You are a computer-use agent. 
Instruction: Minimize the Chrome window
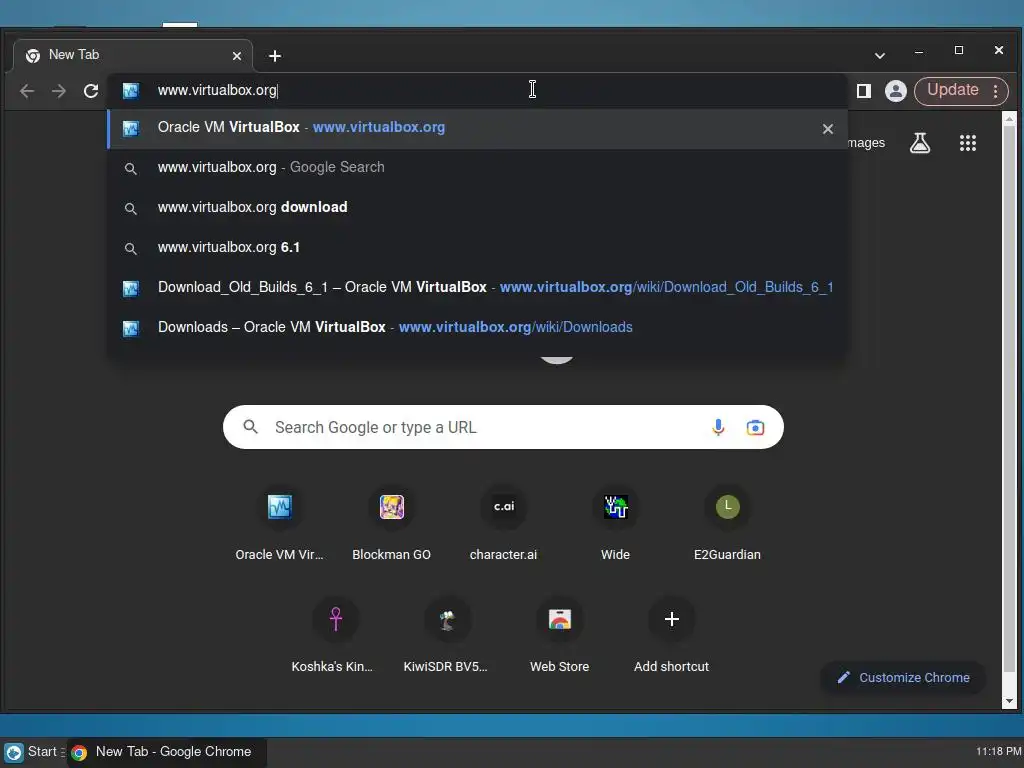pyautogui.click(x=919, y=51)
